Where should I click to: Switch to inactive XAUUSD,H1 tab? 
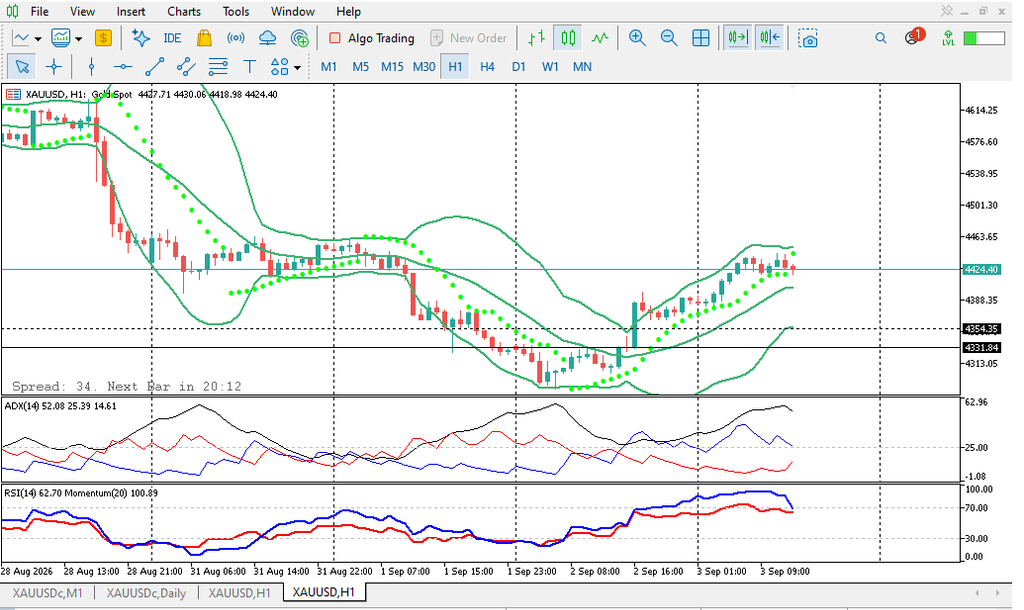click(239, 592)
